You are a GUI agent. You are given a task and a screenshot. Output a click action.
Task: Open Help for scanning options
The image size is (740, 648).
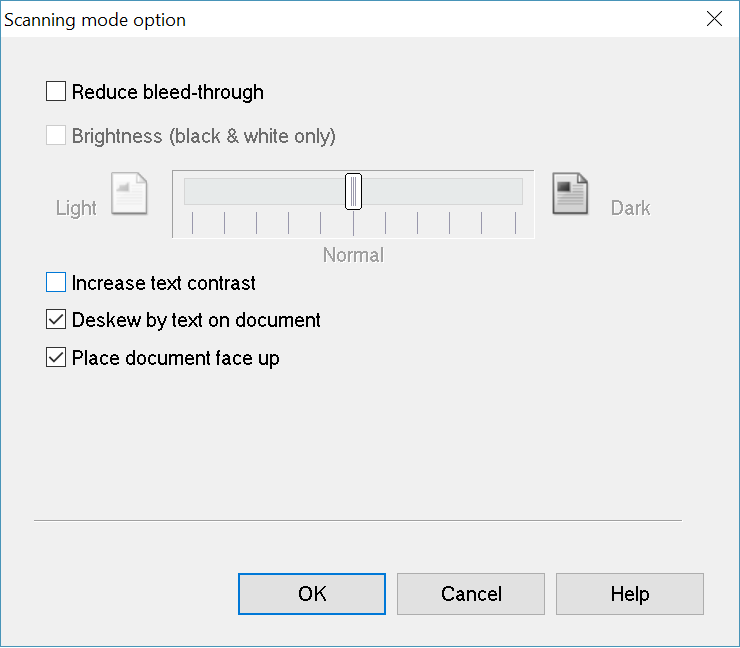630,594
